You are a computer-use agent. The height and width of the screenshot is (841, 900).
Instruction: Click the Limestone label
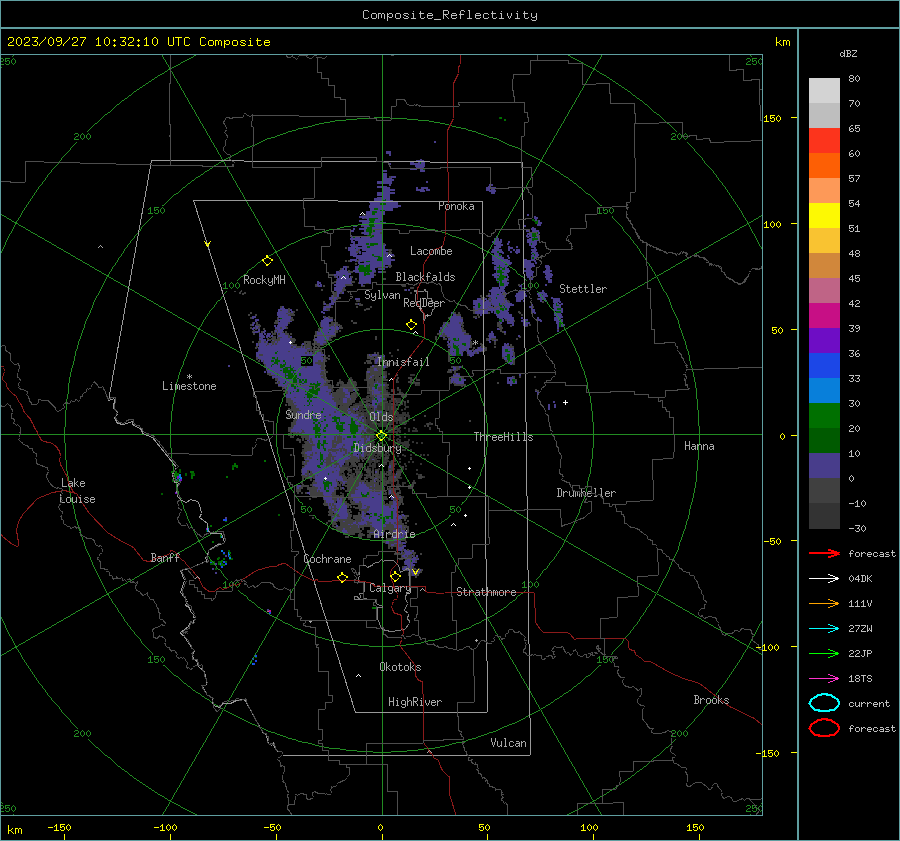pyautogui.click(x=189, y=386)
